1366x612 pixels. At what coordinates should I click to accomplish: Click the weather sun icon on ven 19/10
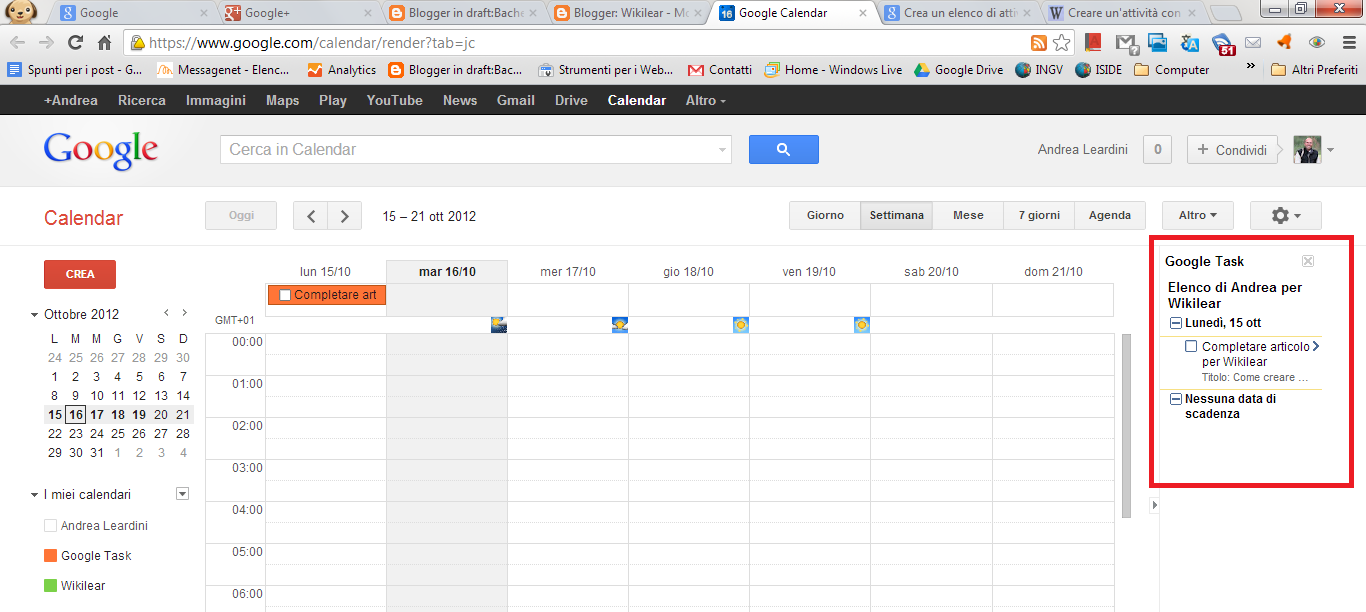pyautogui.click(x=861, y=323)
